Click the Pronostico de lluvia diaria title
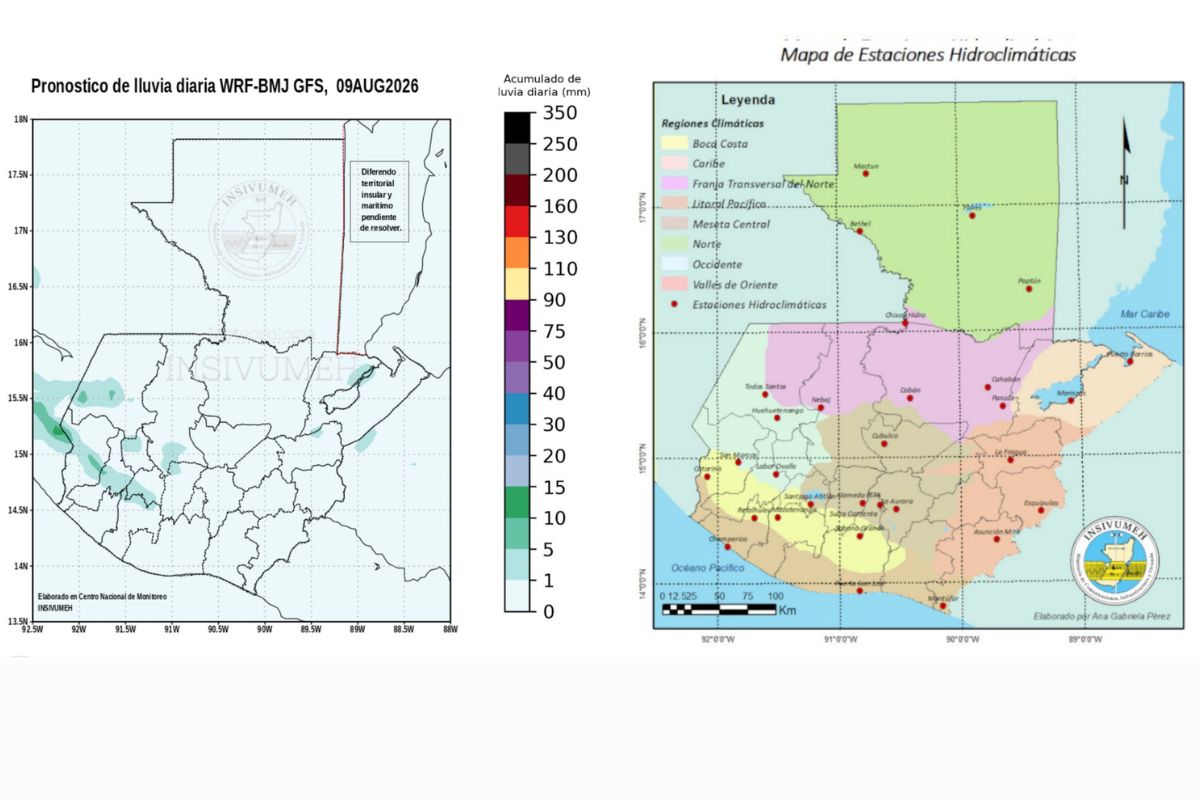The width and height of the screenshot is (1200, 800). [225, 86]
